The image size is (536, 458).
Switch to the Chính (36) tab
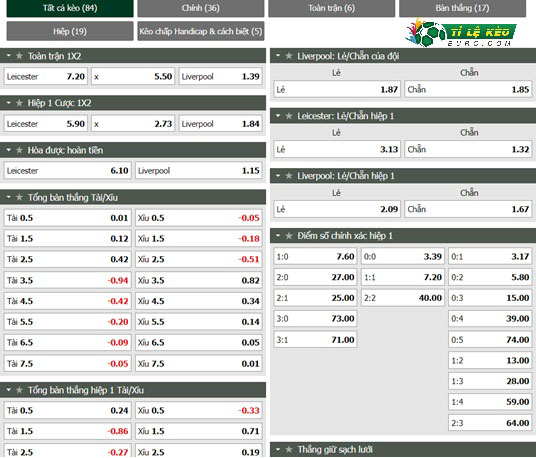201,8
